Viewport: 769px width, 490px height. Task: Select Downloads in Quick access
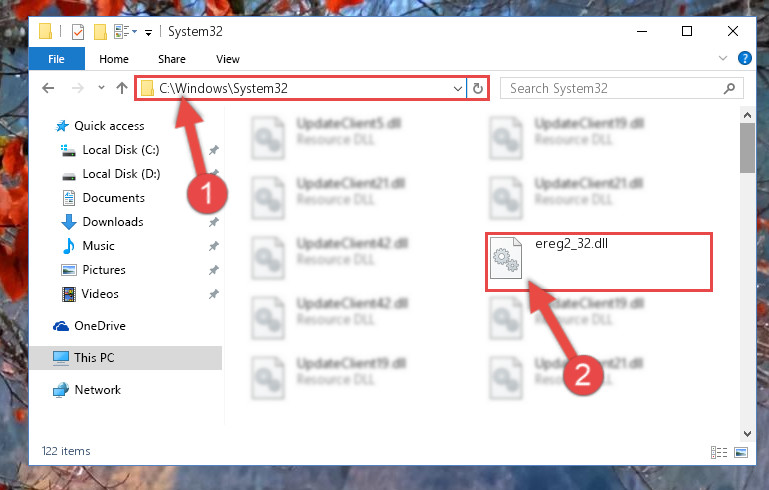coord(113,222)
